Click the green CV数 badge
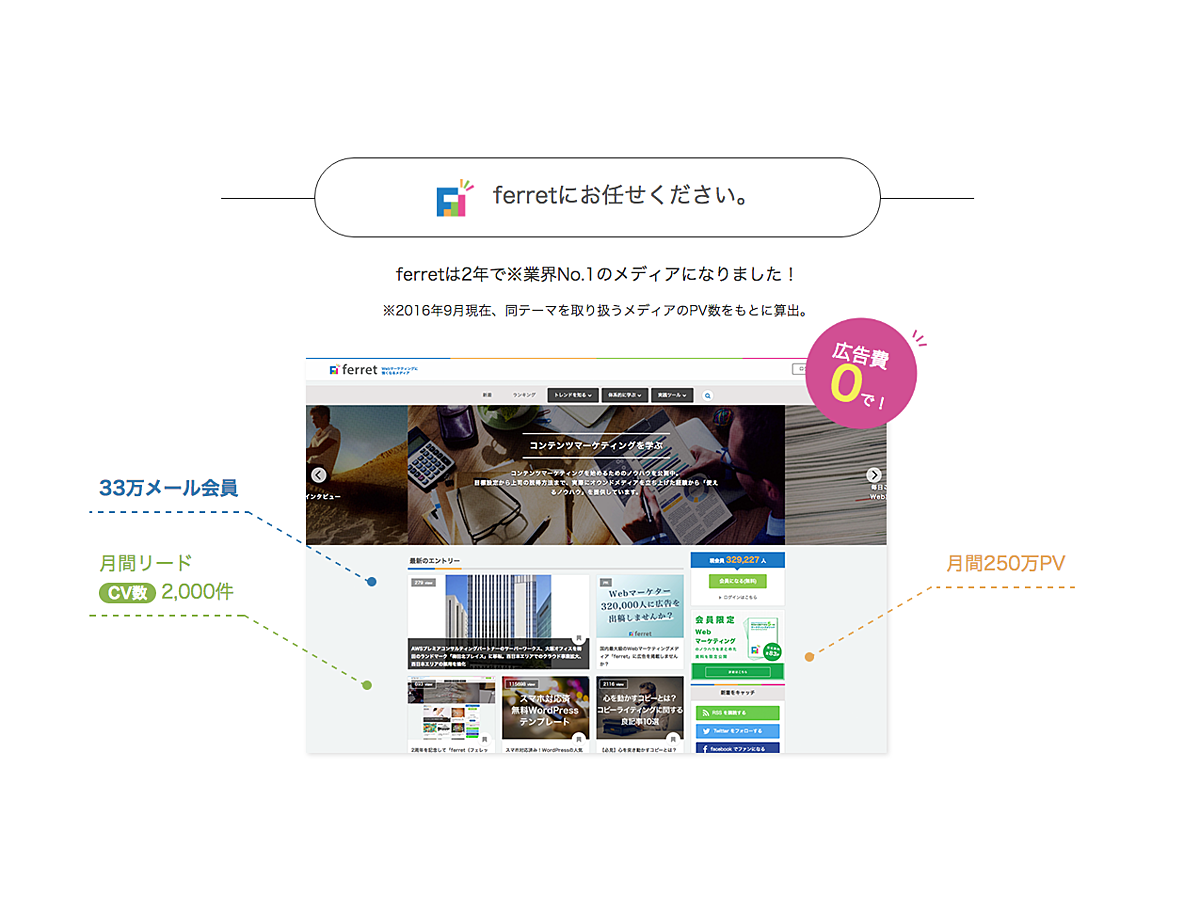 (127, 593)
